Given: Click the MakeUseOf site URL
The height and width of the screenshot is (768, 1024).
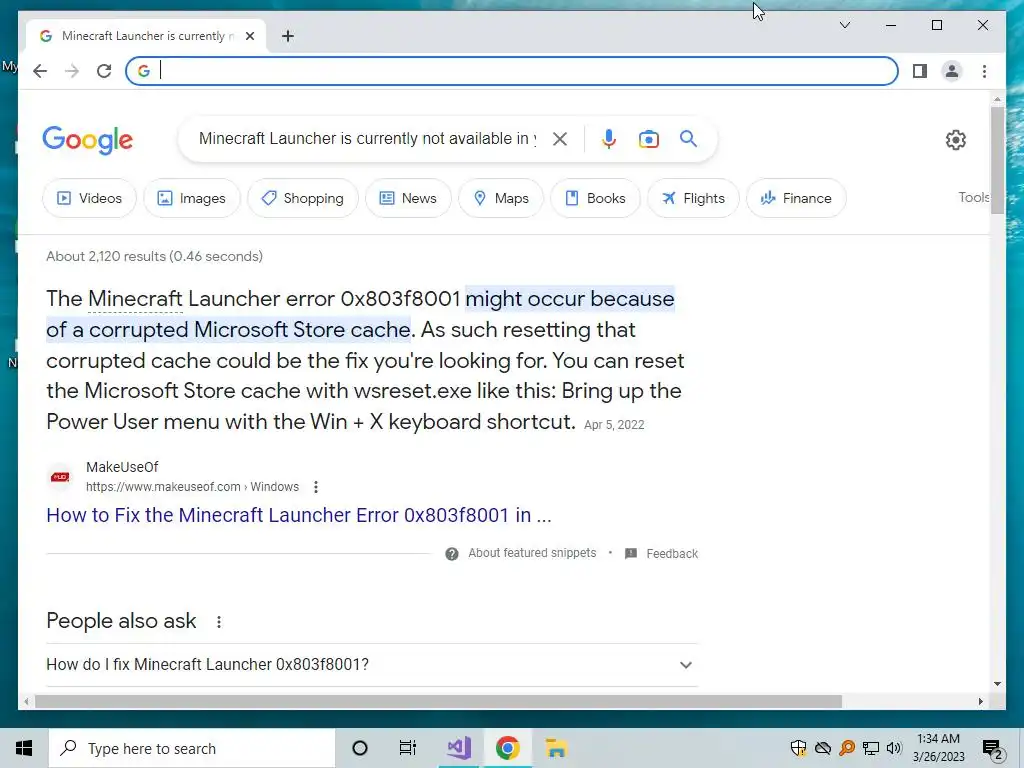Looking at the screenshot, I should tap(192, 487).
